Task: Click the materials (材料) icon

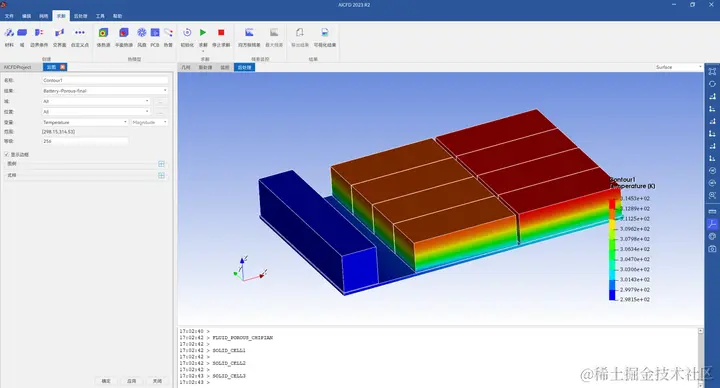Action: [x=9, y=33]
